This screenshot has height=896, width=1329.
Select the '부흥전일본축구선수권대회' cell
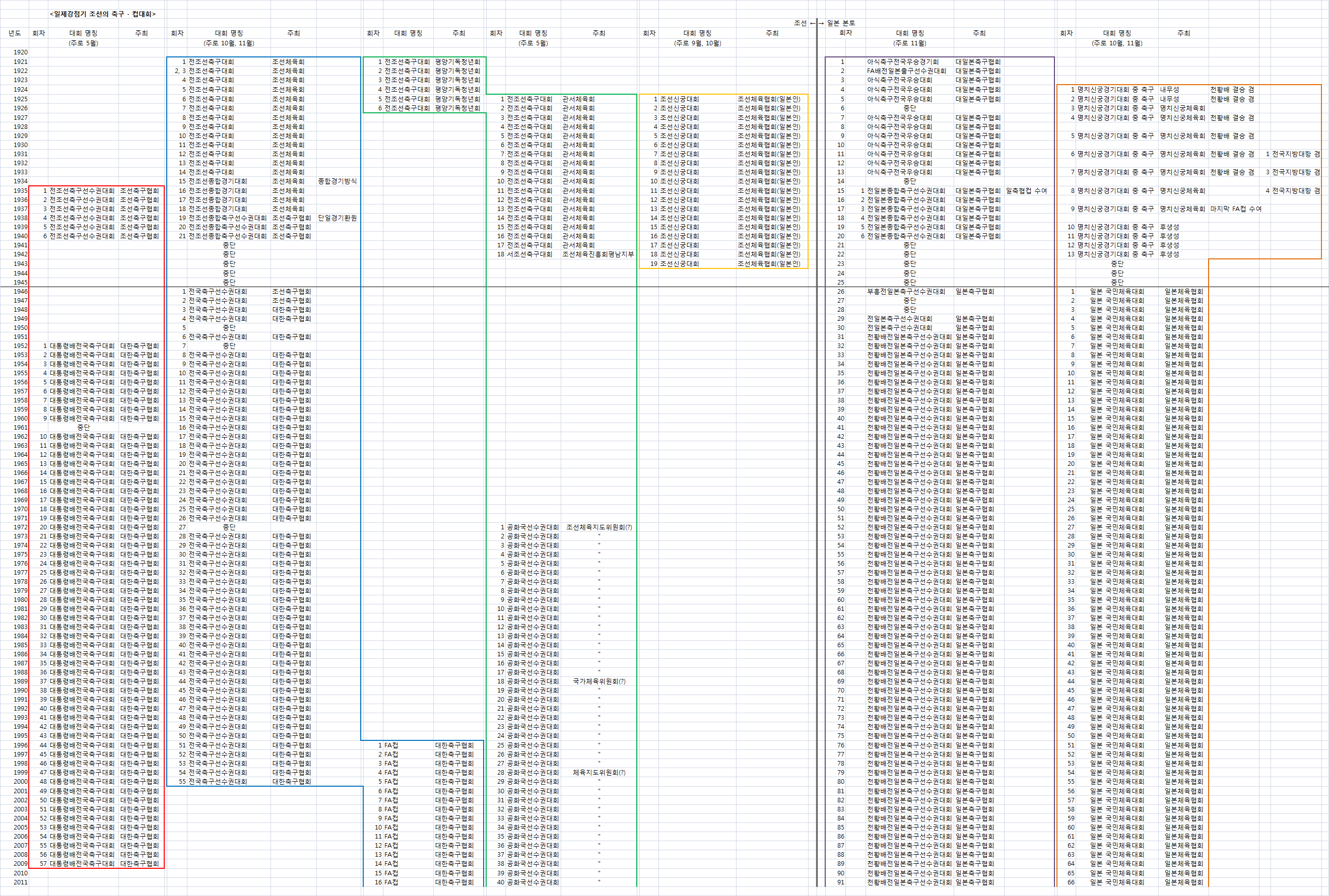[906, 292]
